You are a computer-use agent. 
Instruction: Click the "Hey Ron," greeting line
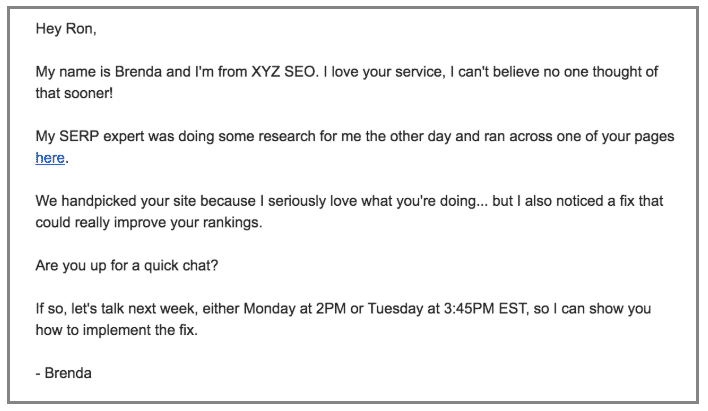[x=66, y=28]
